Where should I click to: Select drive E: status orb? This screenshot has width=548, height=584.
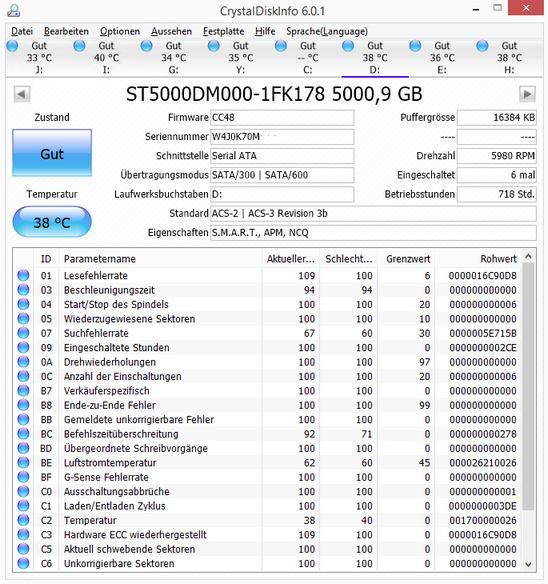[415, 46]
